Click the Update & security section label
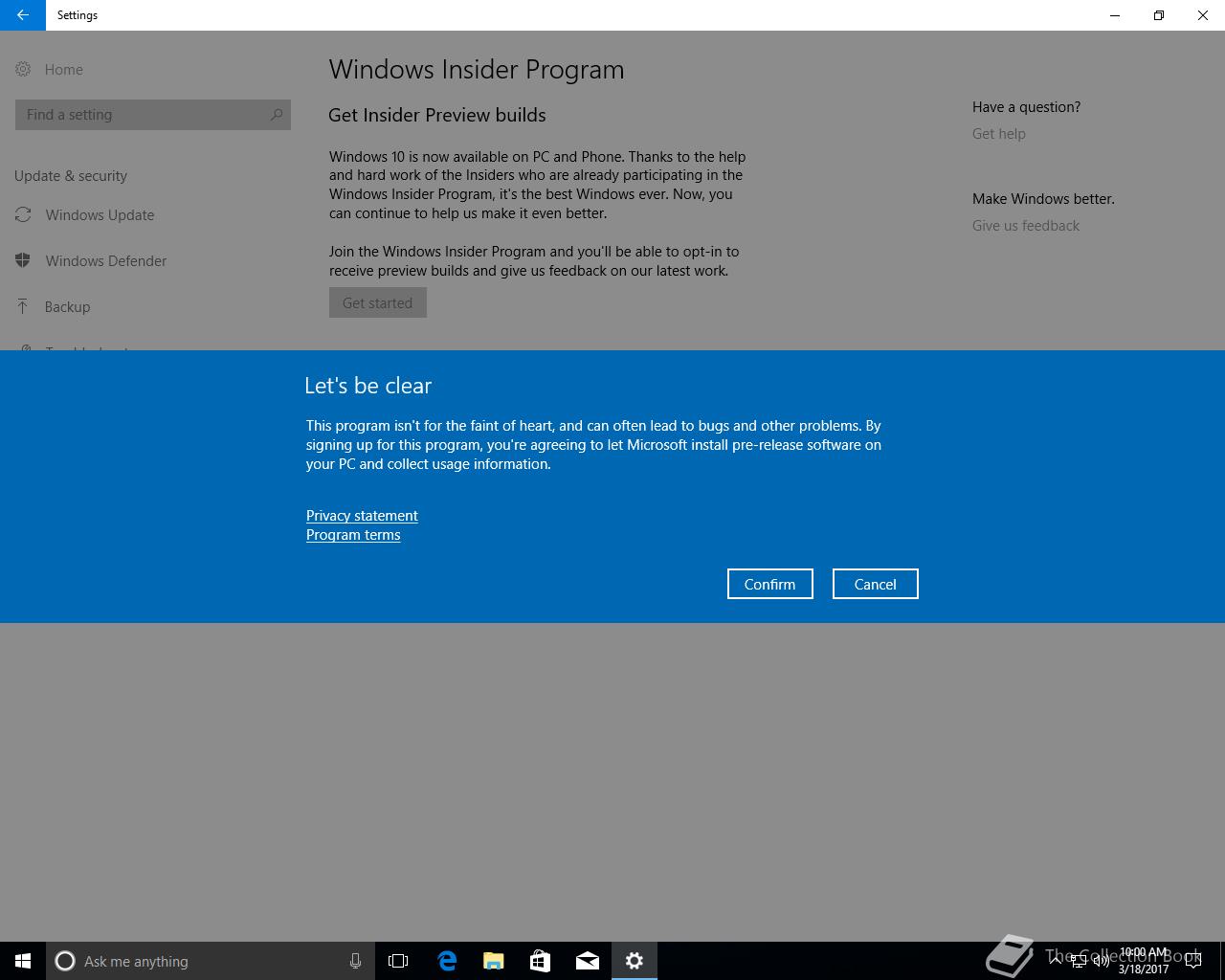The width and height of the screenshot is (1225, 980). point(71,175)
